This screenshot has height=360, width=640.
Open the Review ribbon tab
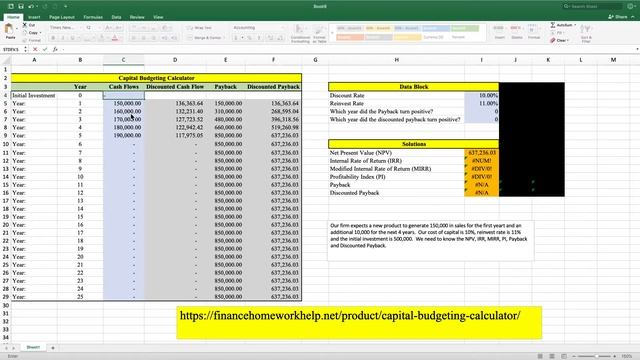(137, 17)
